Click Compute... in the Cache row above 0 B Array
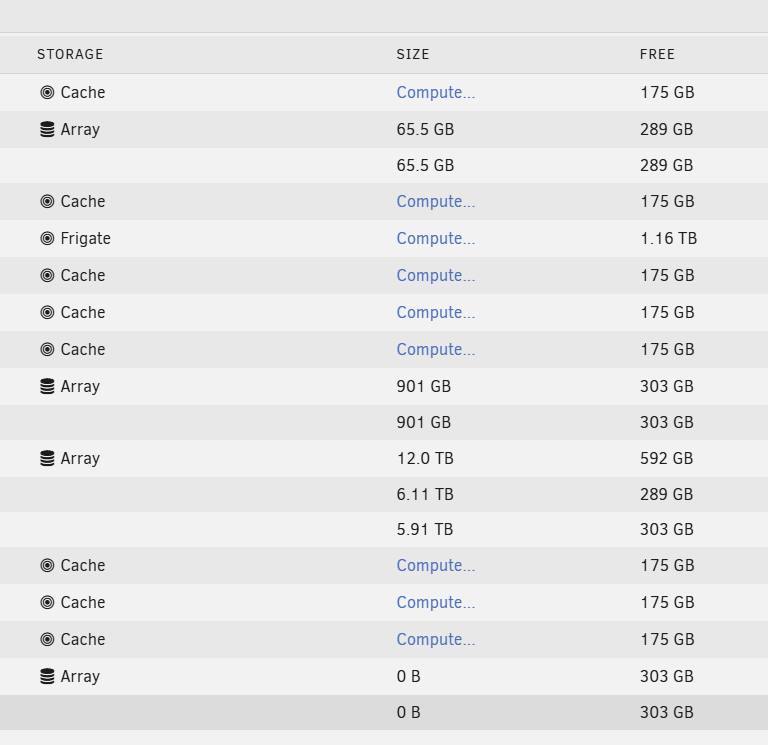 coord(435,639)
